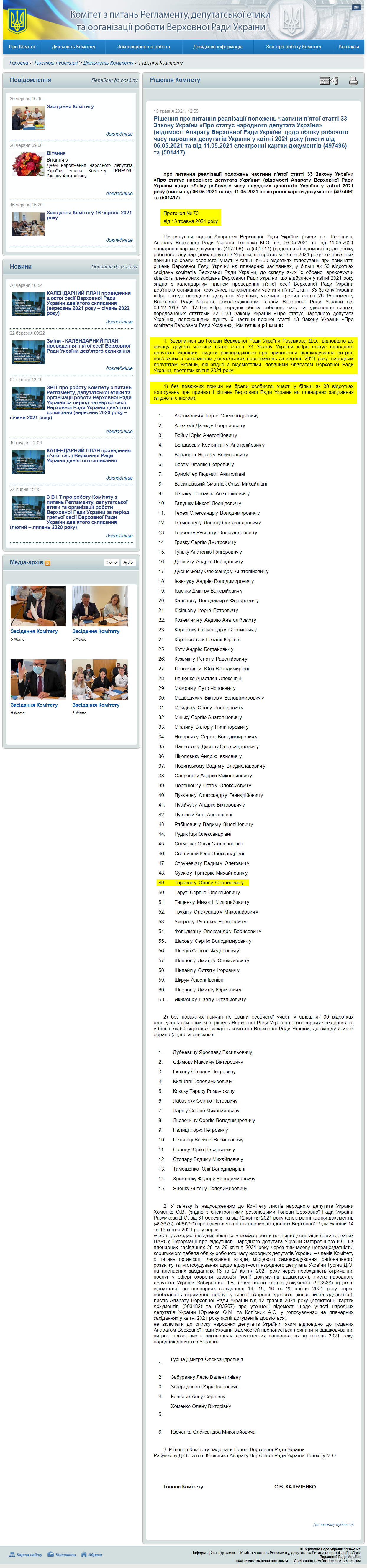The height and width of the screenshot is (1568, 367).
Task: Click the thumbnail for the 22 березня 09:22 news item
Action: coord(28,353)
